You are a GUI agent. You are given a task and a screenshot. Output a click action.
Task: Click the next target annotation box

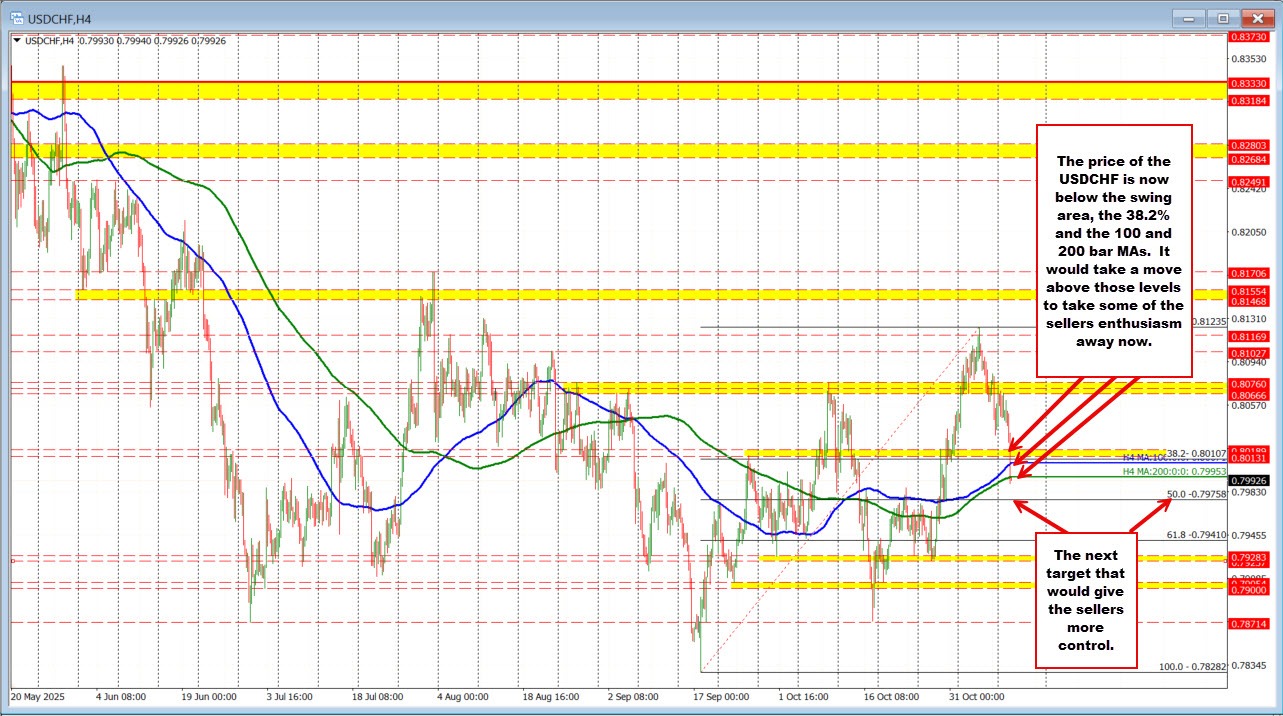(1086, 600)
